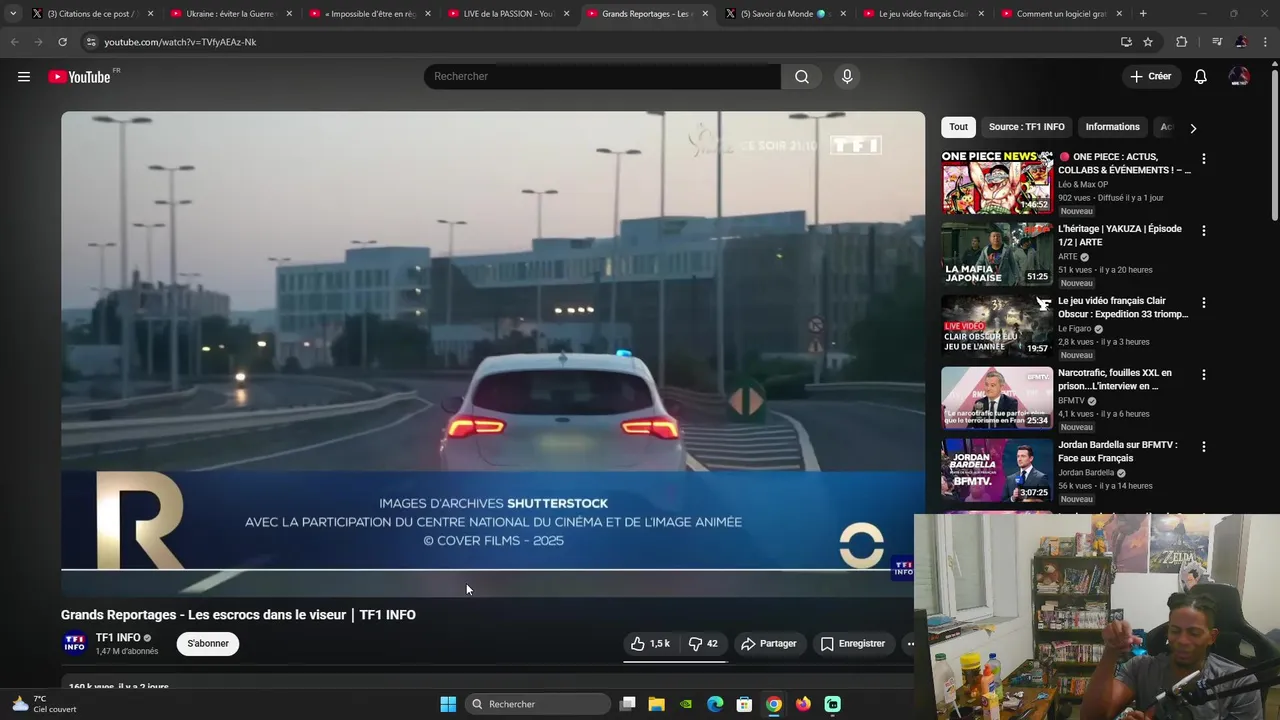Save video with Enregistrer button
Viewport: 1280px width, 720px height.
point(853,644)
